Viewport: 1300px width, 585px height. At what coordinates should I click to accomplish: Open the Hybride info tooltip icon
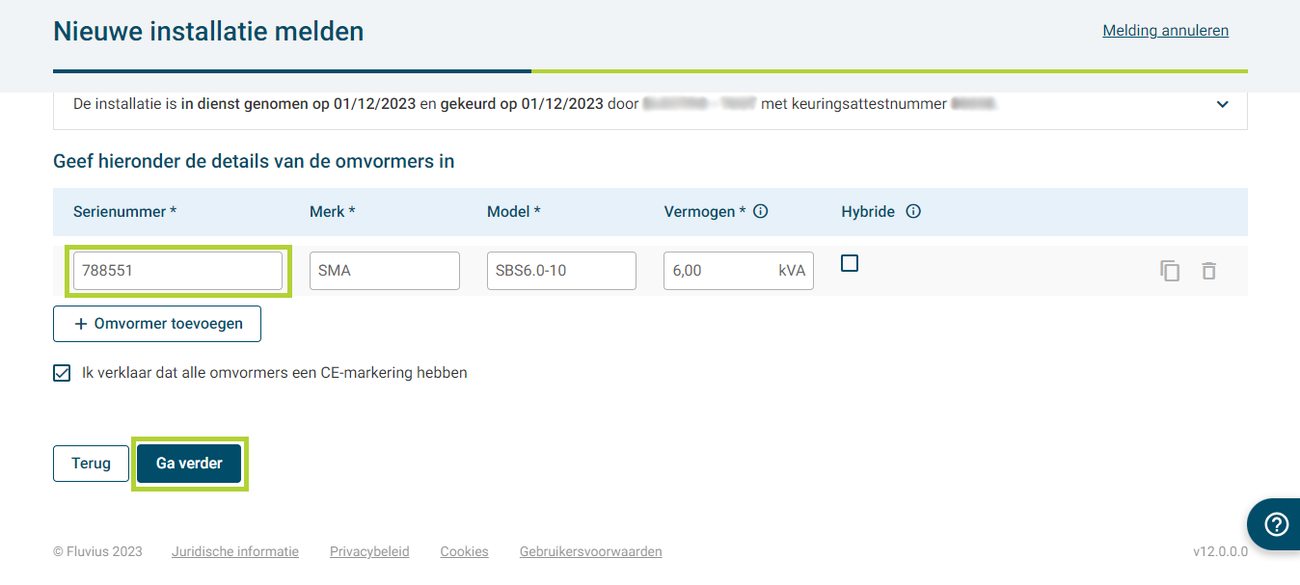912,212
